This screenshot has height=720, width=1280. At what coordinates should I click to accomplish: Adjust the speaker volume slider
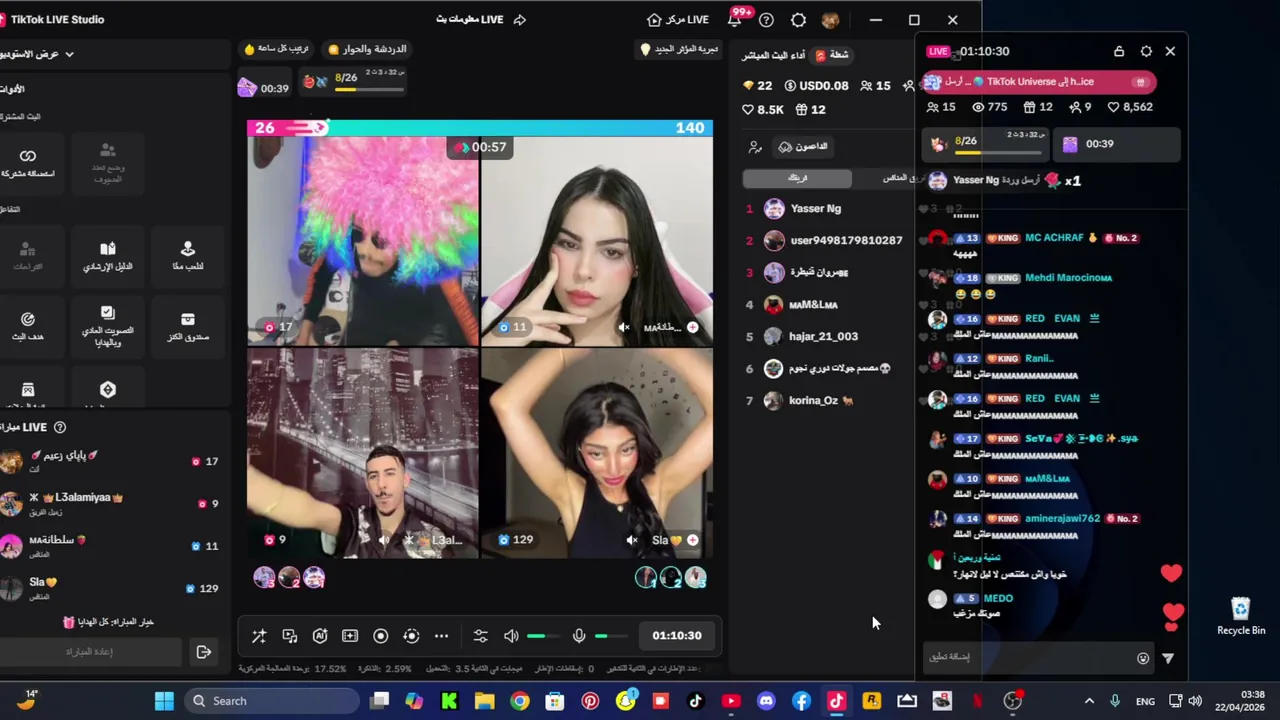coord(544,636)
